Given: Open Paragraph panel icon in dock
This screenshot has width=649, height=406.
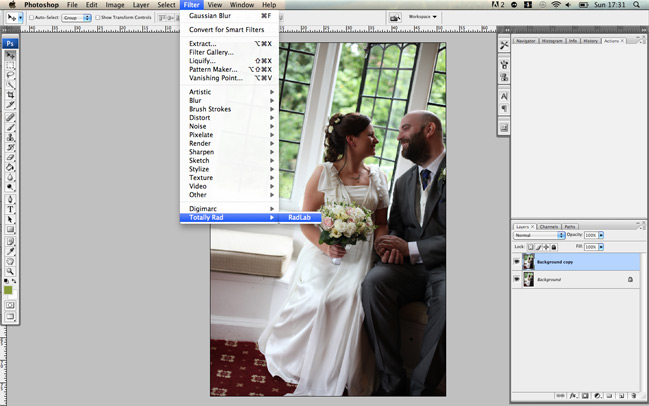Looking at the screenshot, I should click(504, 108).
